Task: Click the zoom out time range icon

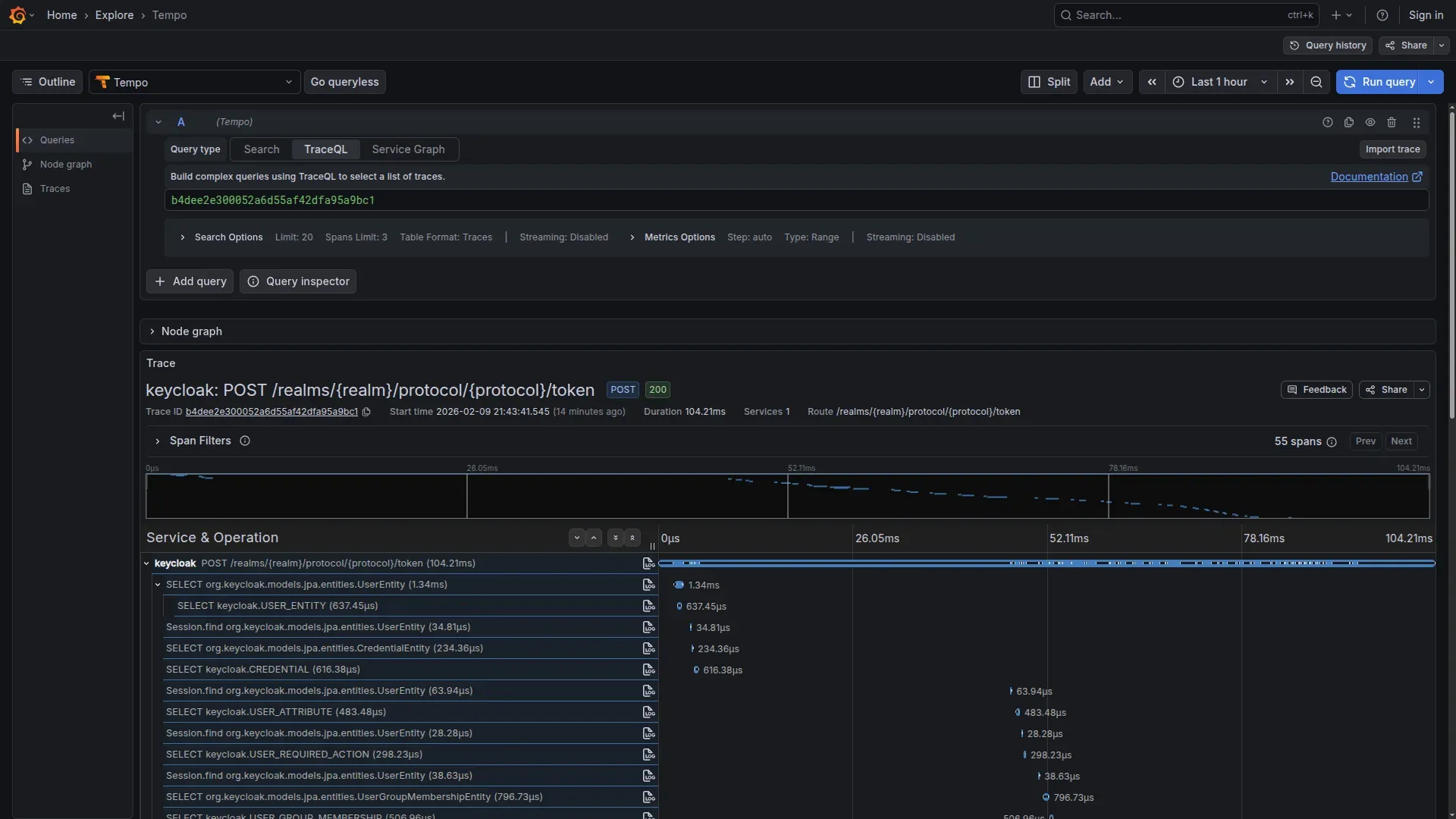Action: 1316,82
